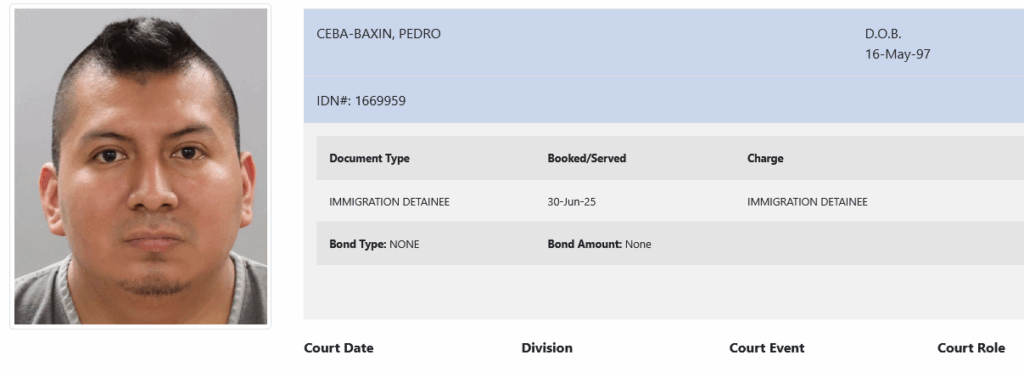Select IMMIGRATION DETAINEE under Charge column
Image resolution: width=1024 pixels, height=372 pixels.
point(807,202)
